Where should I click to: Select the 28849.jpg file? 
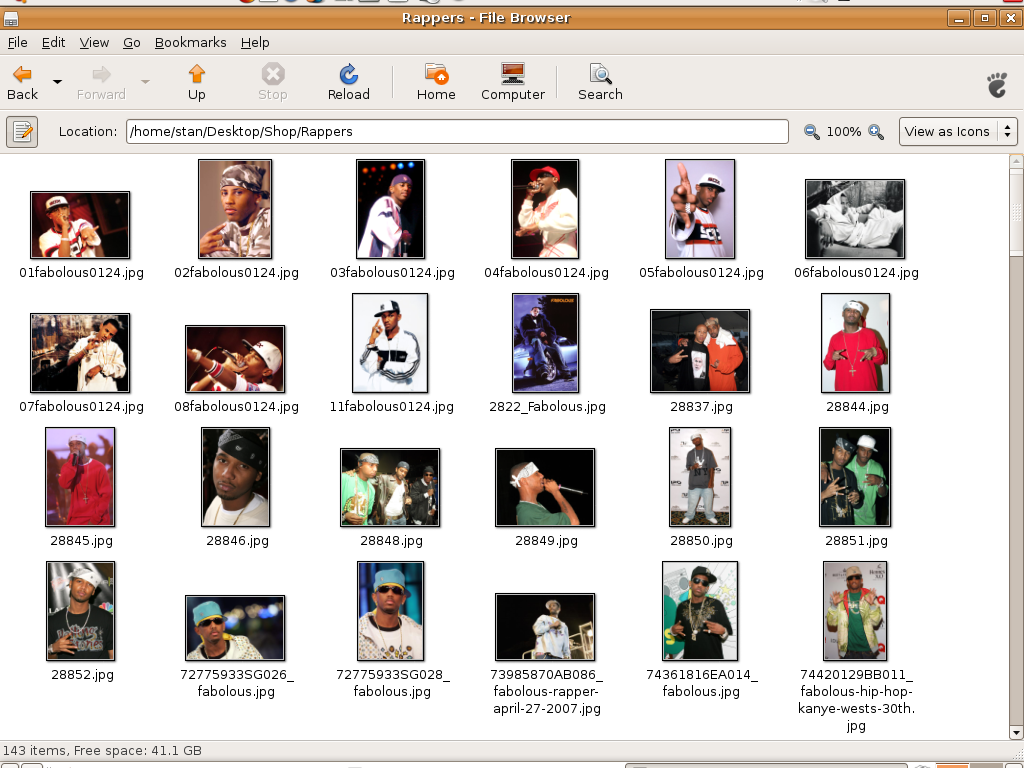(545, 487)
